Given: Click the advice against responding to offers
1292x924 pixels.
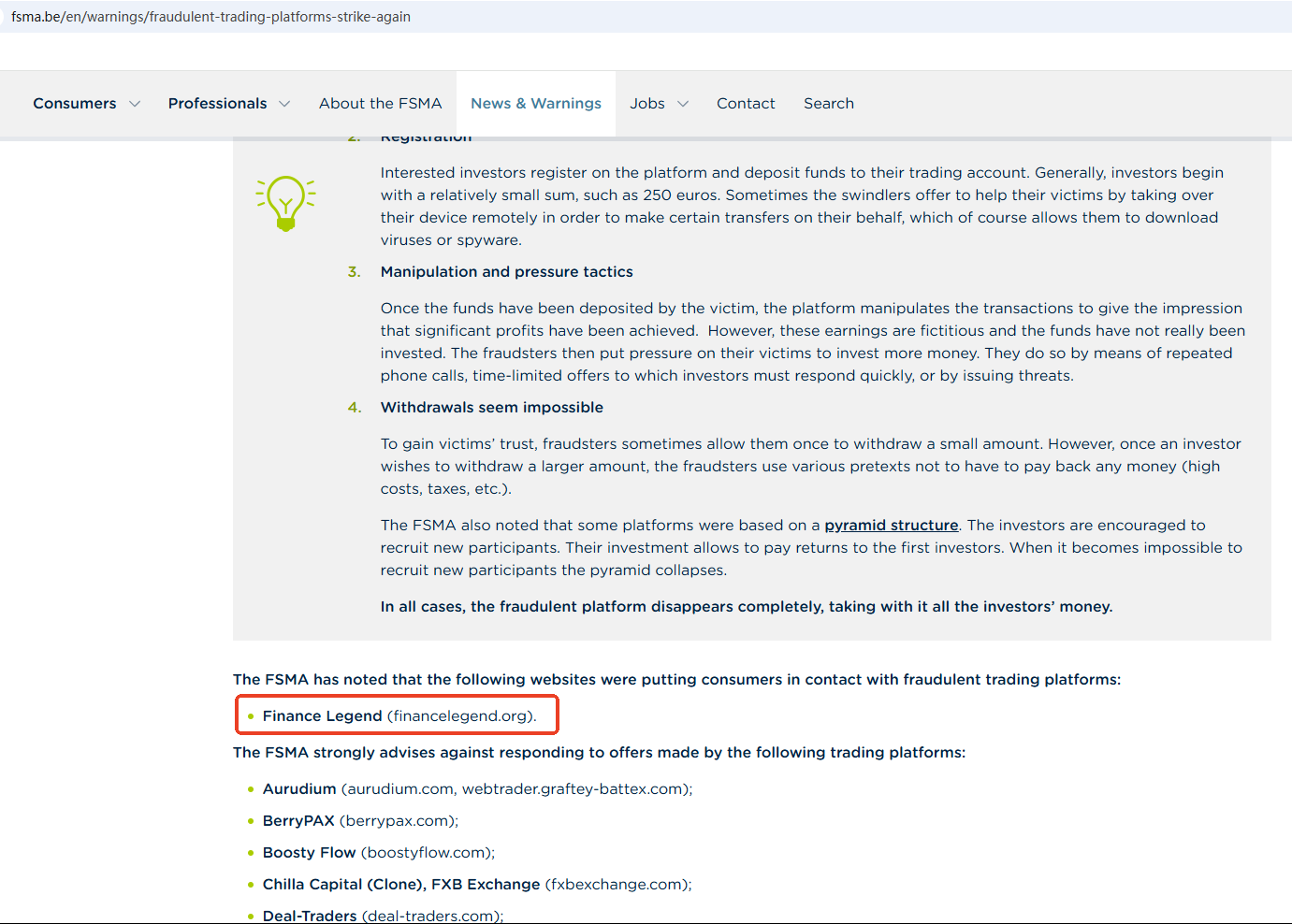Looking at the screenshot, I should coord(599,753).
